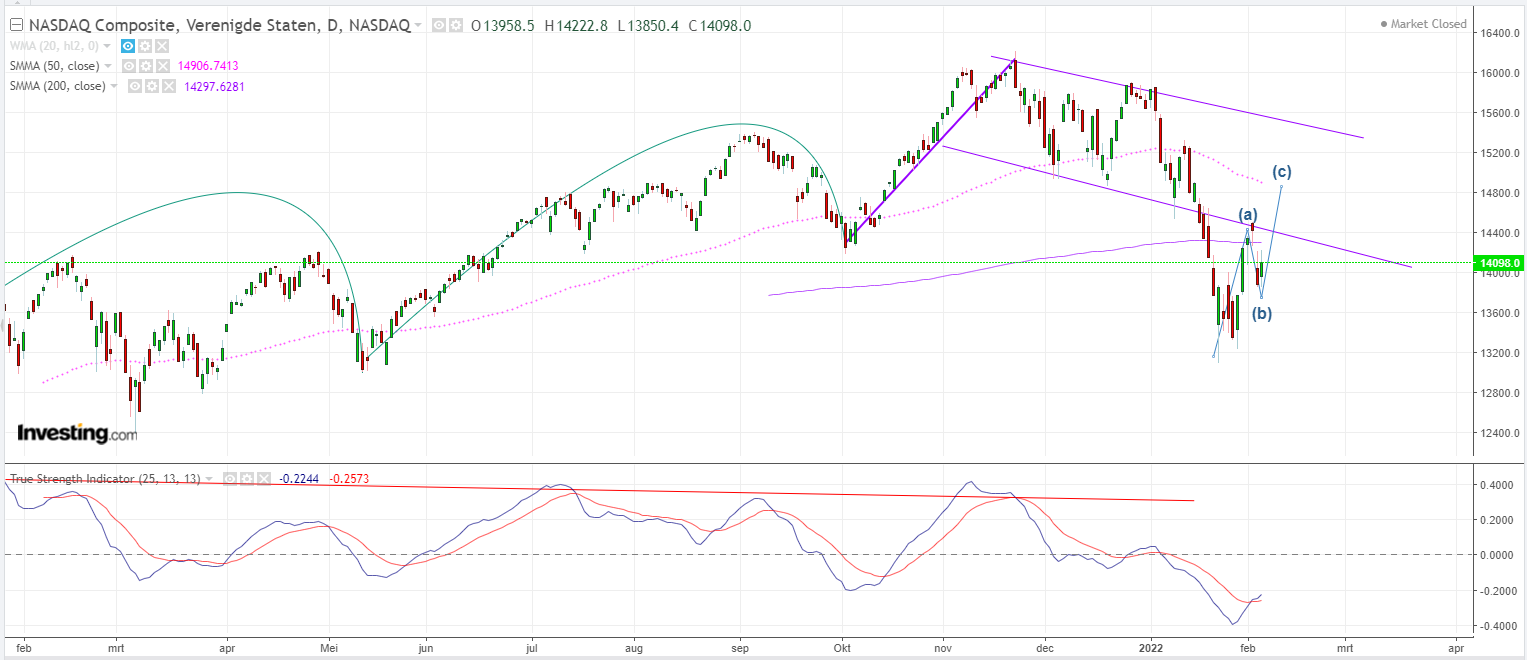This screenshot has height=660, width=1527.
Task: Select the (a) wave label on chart
Action: (x=1248, y=214)
